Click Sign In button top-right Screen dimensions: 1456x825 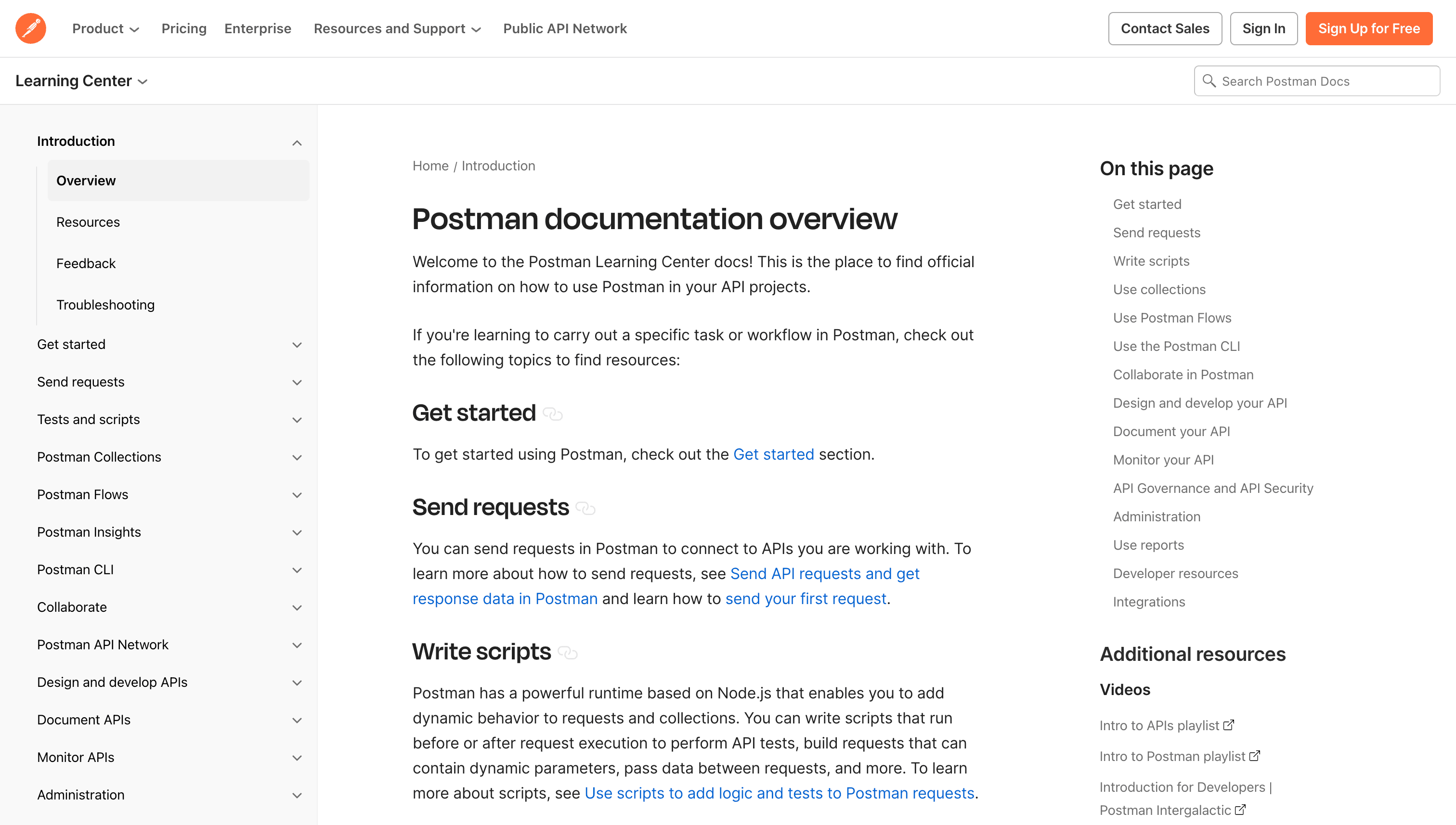point(1264,28)
